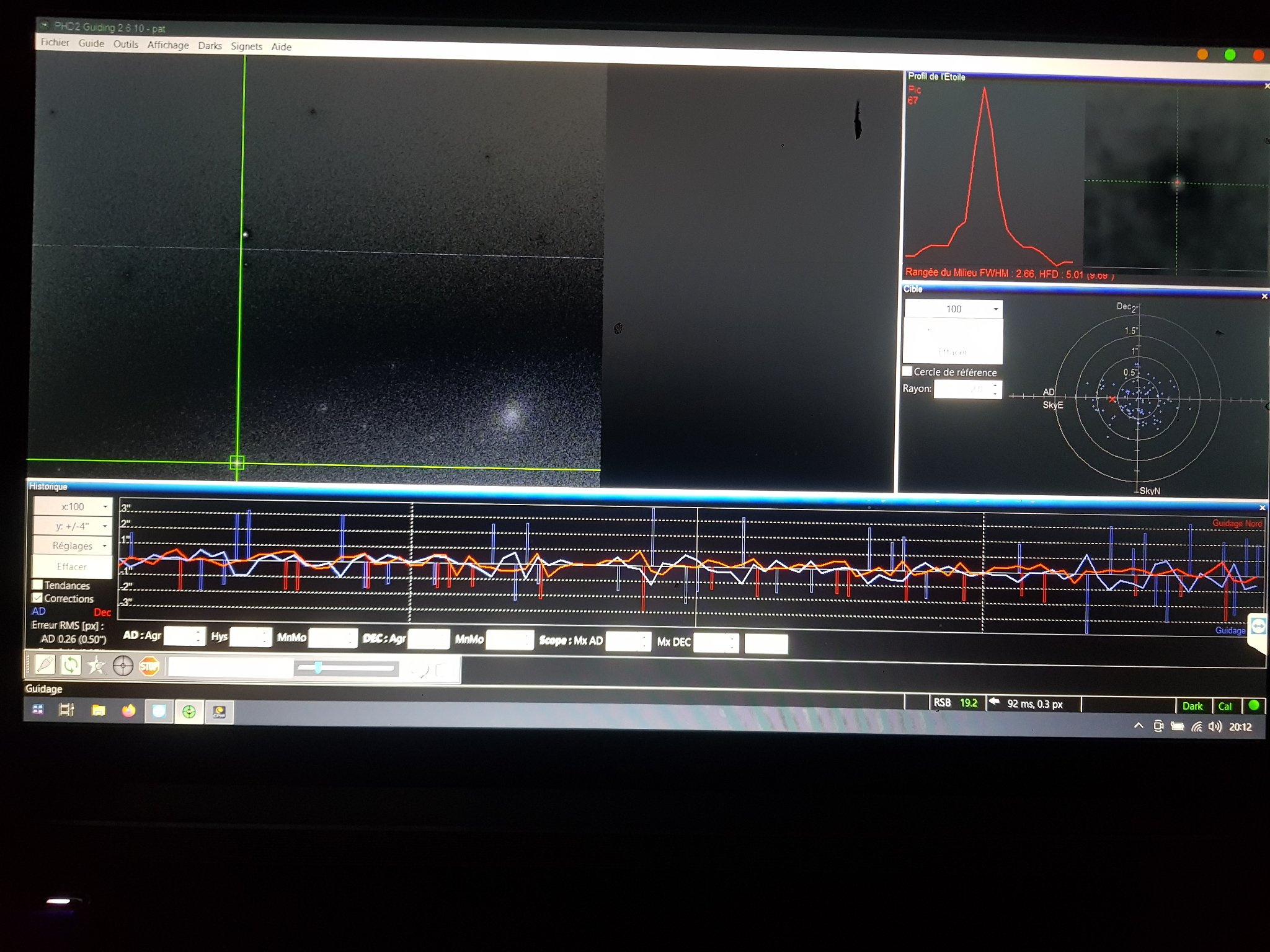Close the Profil de l'Etoile panel
Image resolution: width=1270 pixels, height=952 pixels.
coord(1266,86)
